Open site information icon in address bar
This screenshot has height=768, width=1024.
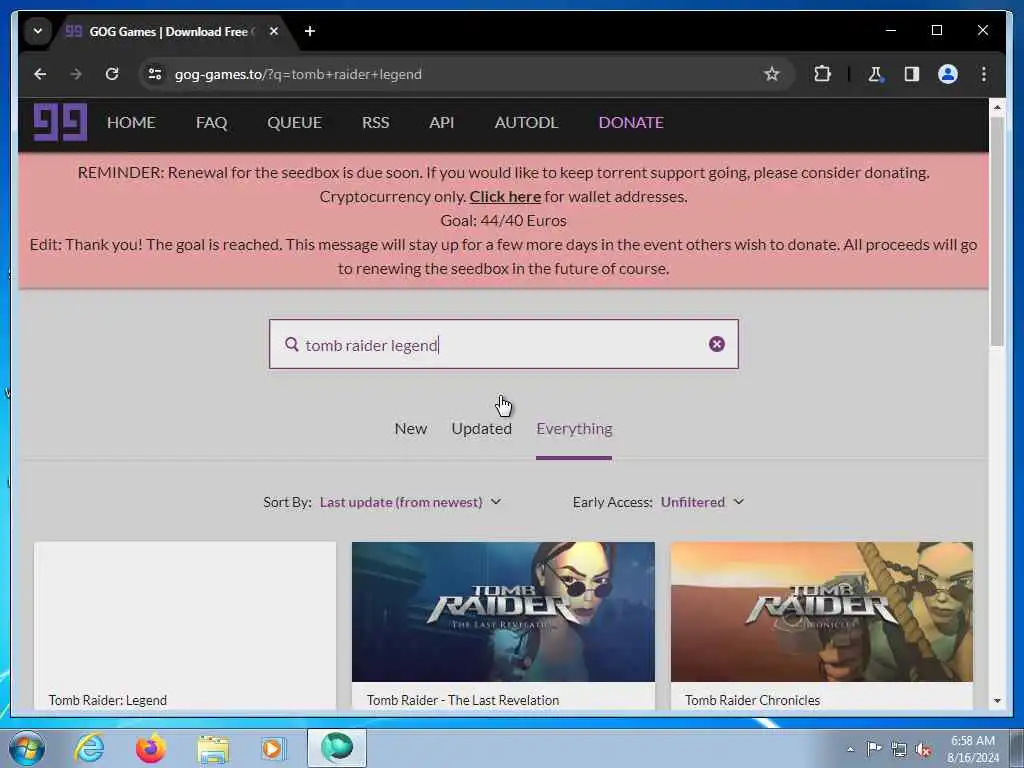pos(155,74)
